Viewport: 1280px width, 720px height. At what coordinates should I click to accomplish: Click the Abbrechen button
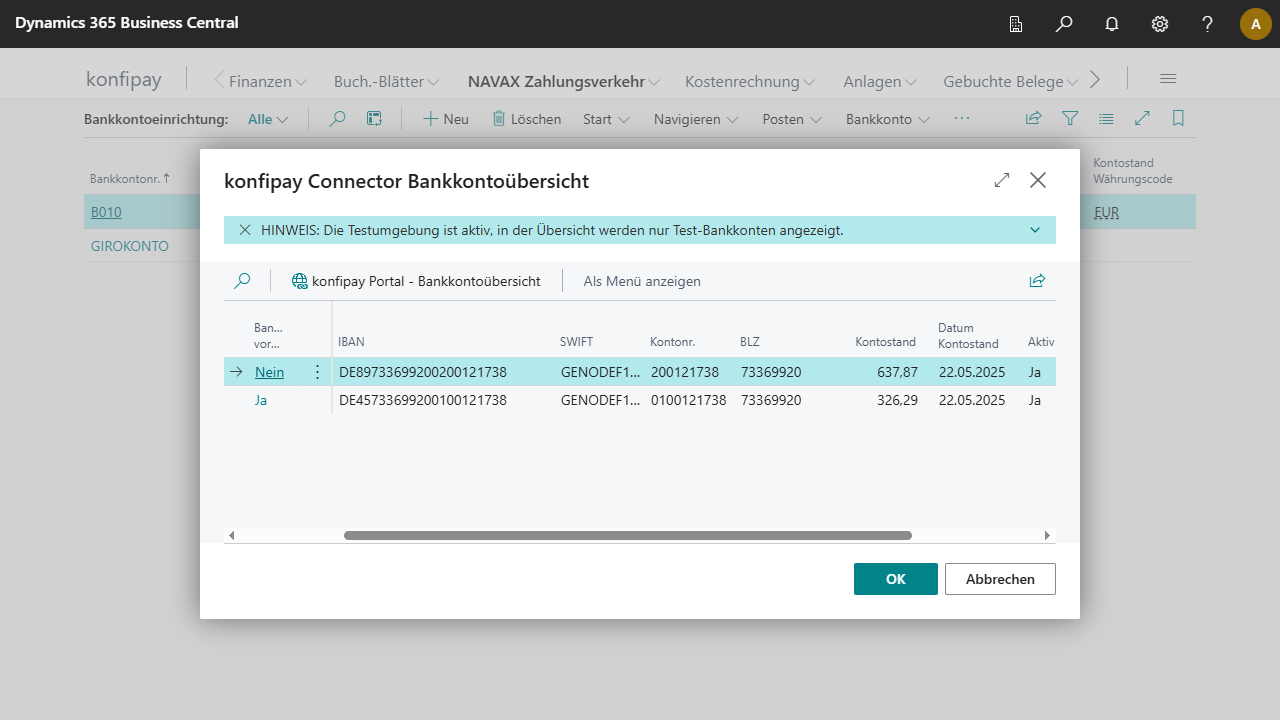coord(1000,579)
